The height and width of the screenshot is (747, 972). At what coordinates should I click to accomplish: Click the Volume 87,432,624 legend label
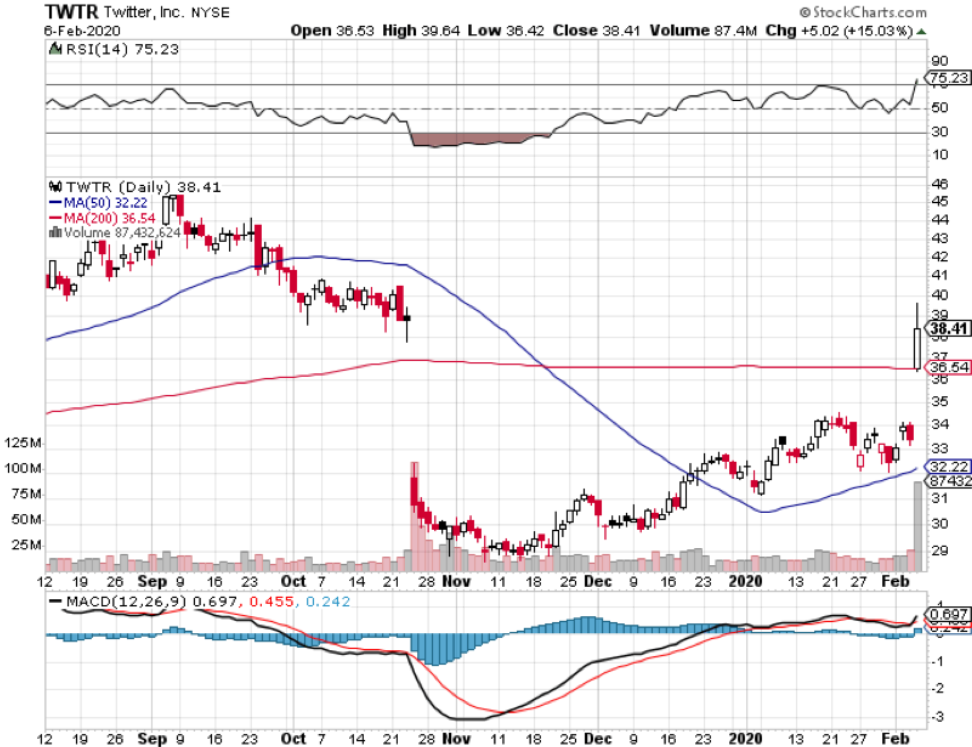tap(122, 233)
